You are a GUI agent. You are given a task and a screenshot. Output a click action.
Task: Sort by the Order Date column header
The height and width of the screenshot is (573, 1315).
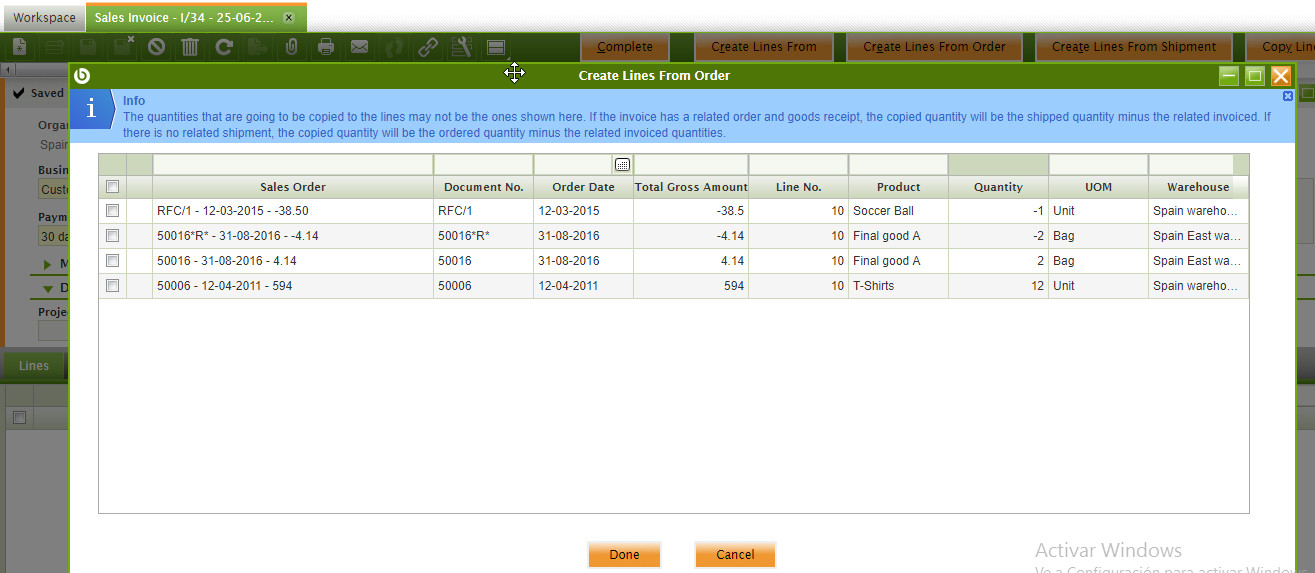[583, 187]
